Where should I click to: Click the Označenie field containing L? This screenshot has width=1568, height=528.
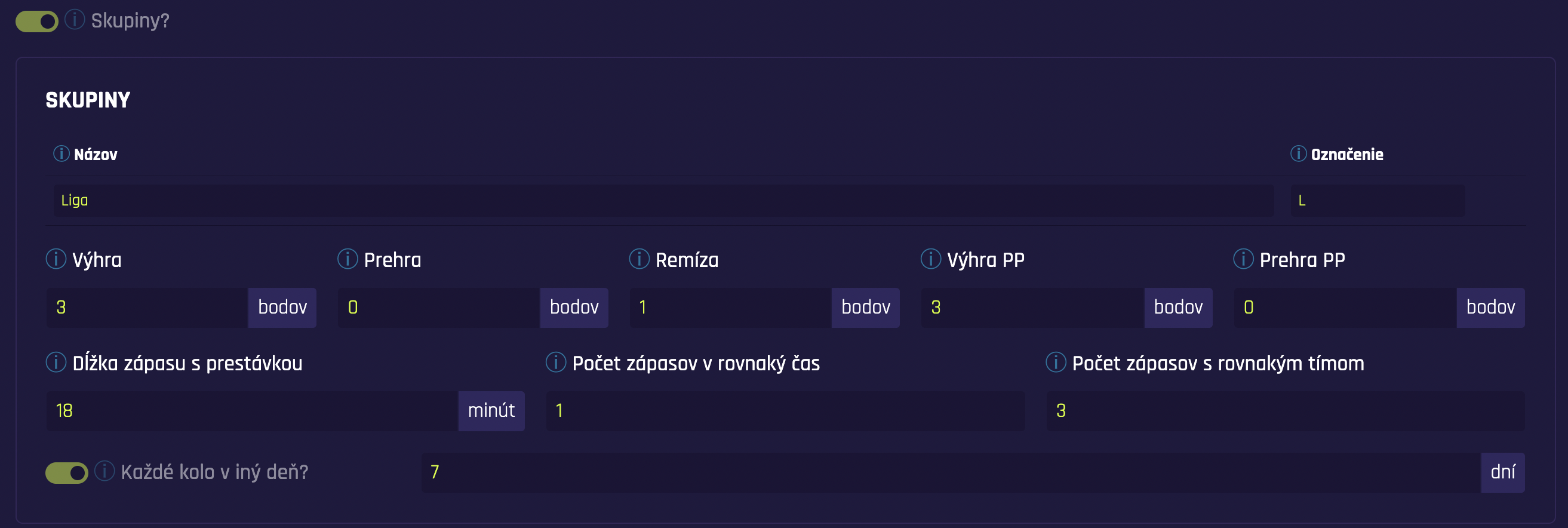(x=1377, y=200)
